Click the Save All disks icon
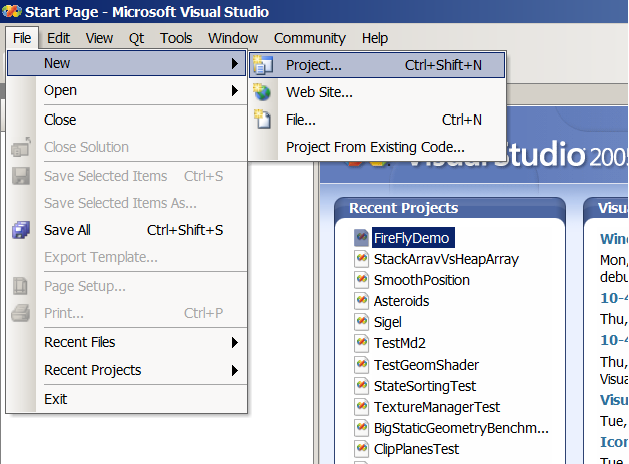629x464 pixels. click(21, 230)
